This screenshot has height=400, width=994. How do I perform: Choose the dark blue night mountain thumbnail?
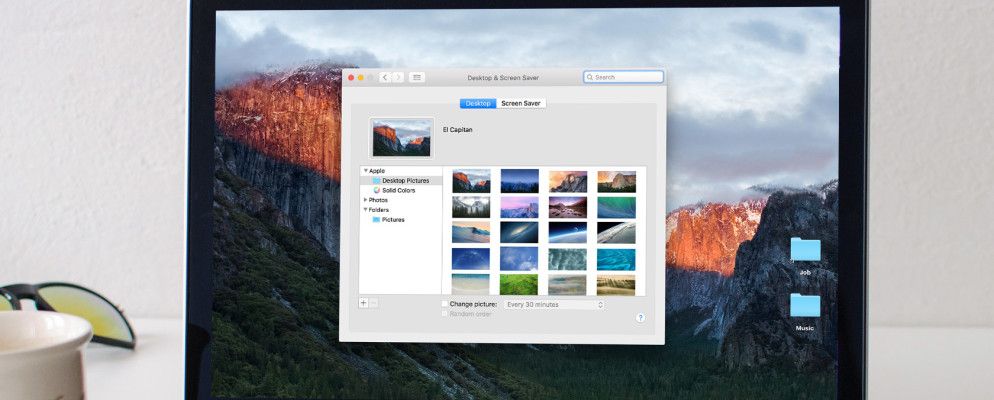point(519,181)
